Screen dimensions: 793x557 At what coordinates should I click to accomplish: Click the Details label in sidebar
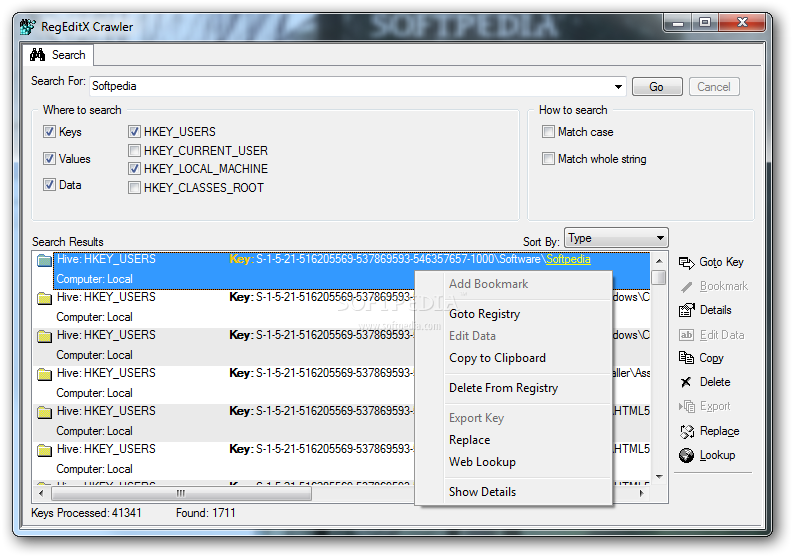(x=715, y=310)
